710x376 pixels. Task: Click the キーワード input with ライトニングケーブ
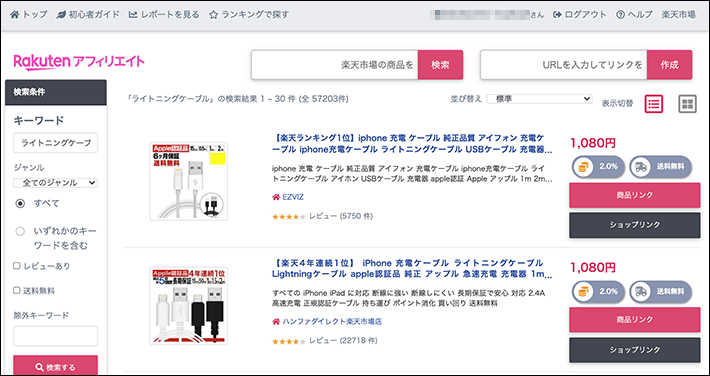(56, 143)
